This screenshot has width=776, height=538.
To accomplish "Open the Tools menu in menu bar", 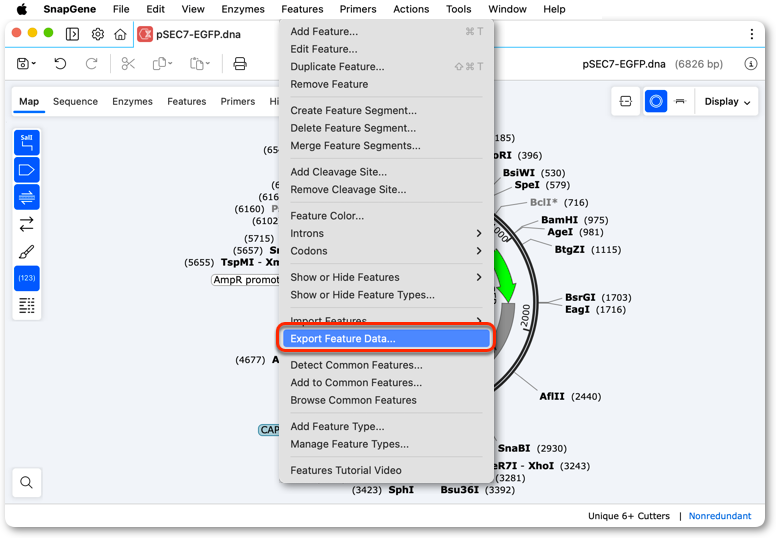I will pyautogui.click(x=458, y=9).
